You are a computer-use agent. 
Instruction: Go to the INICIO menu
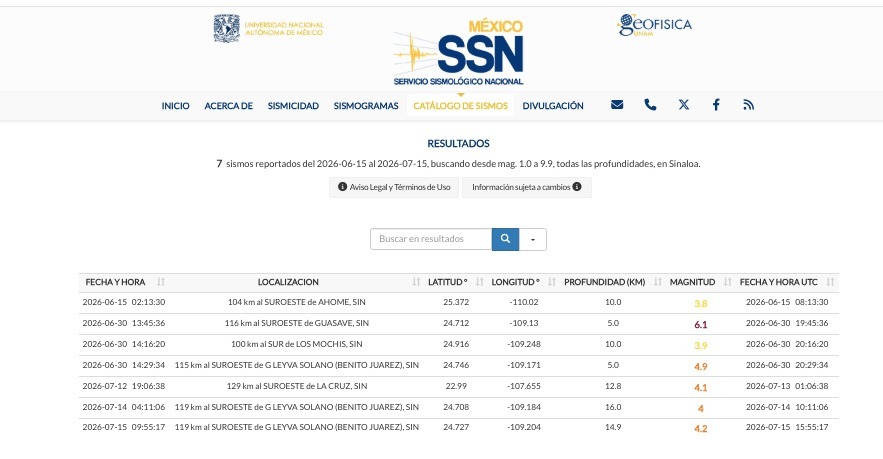click(x=176, y=106)
